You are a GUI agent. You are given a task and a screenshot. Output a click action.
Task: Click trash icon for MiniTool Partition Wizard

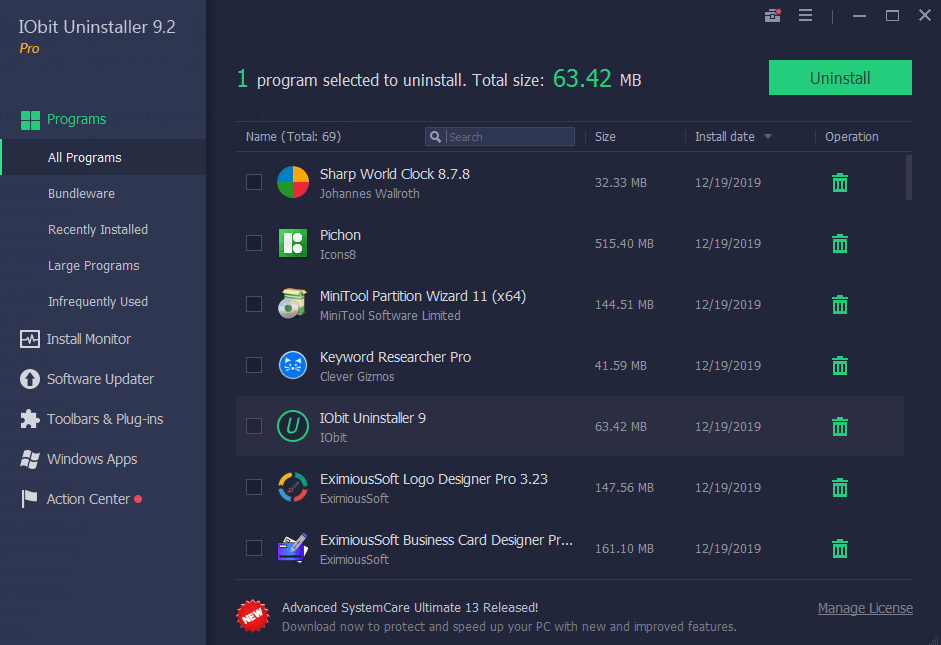point(840,304)
